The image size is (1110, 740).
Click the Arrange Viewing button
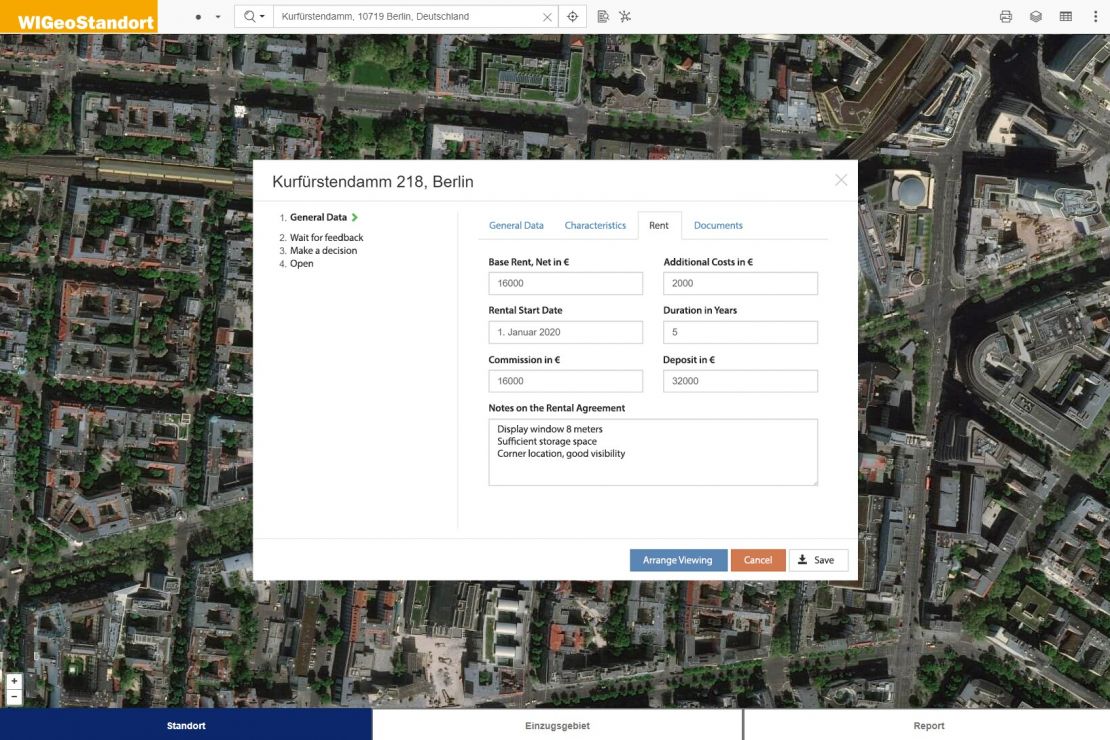678,560
